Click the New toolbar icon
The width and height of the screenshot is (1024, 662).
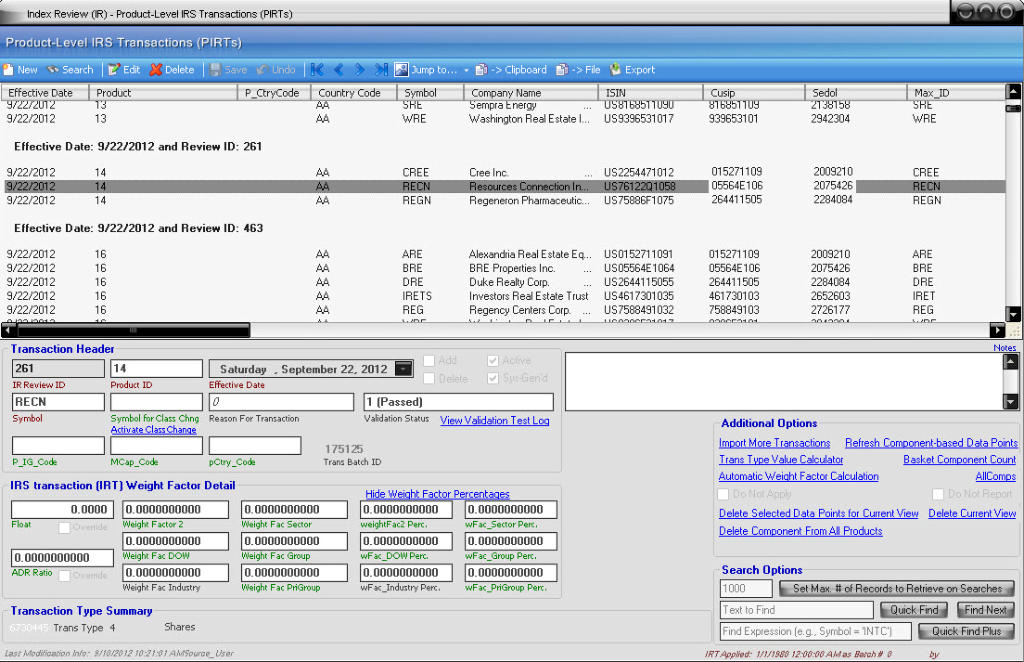(8, 70)
